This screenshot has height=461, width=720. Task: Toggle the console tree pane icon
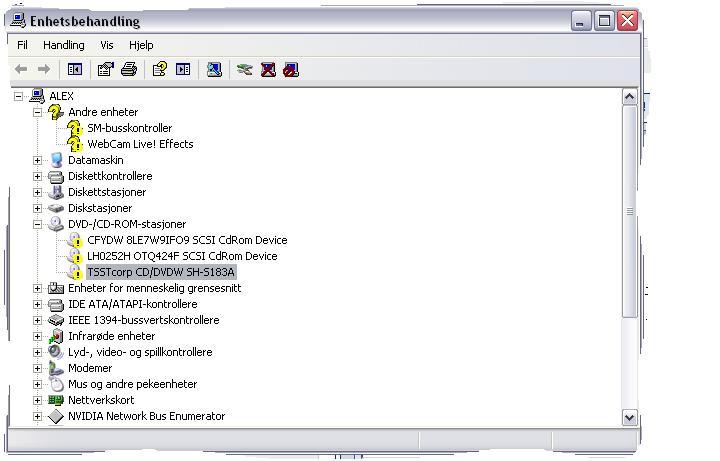(75, 69)
